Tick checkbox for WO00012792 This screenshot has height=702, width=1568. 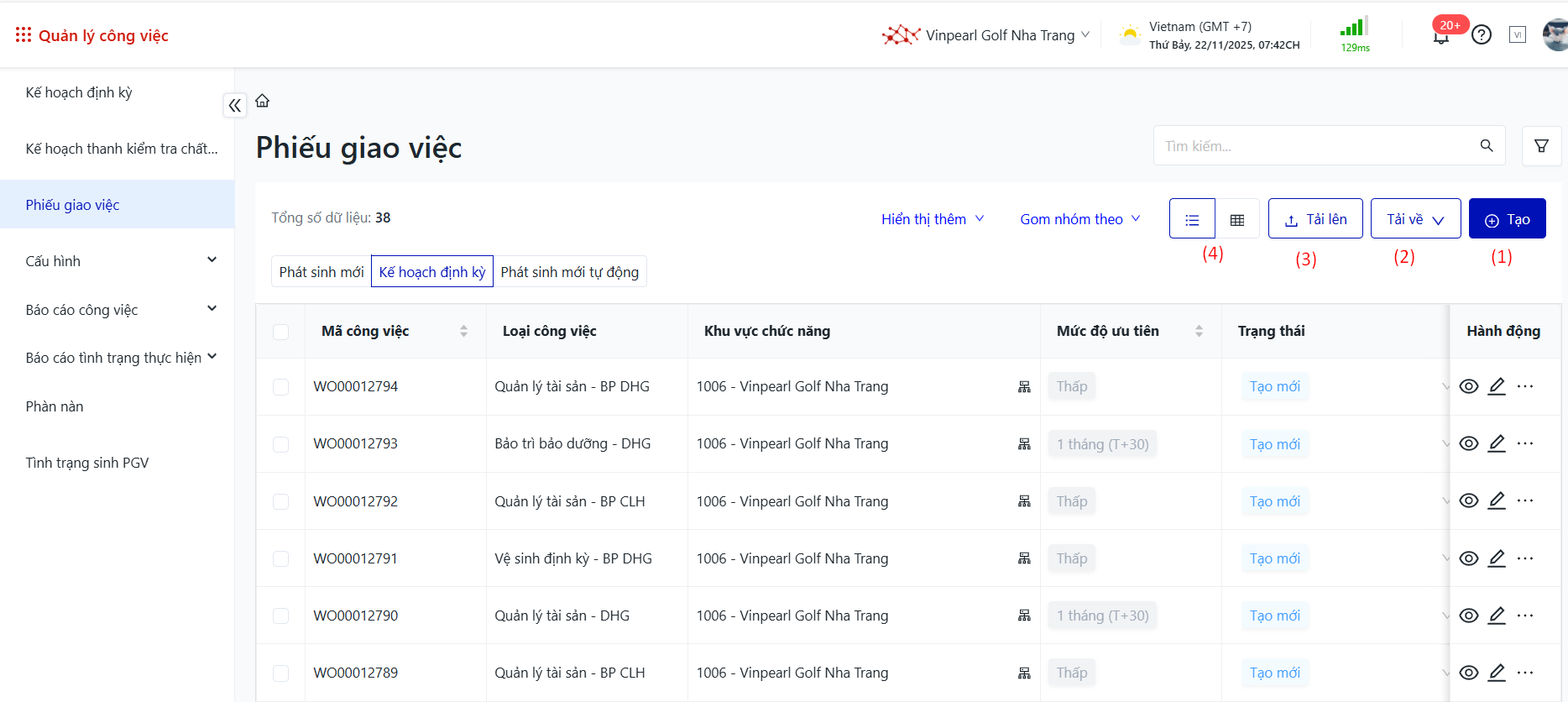281,501
